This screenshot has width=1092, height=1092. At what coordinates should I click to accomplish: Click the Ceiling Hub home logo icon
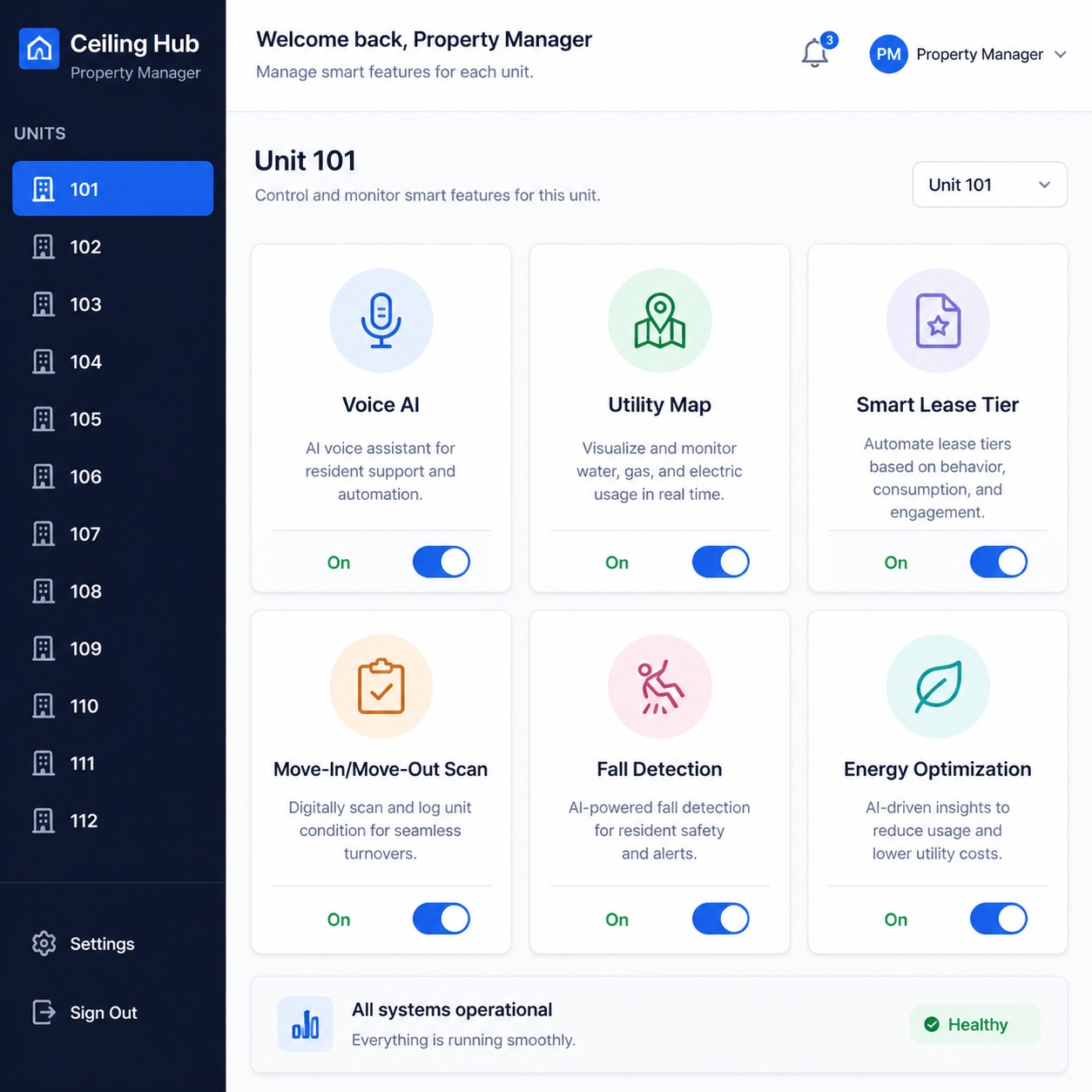(x=39, y=49)
